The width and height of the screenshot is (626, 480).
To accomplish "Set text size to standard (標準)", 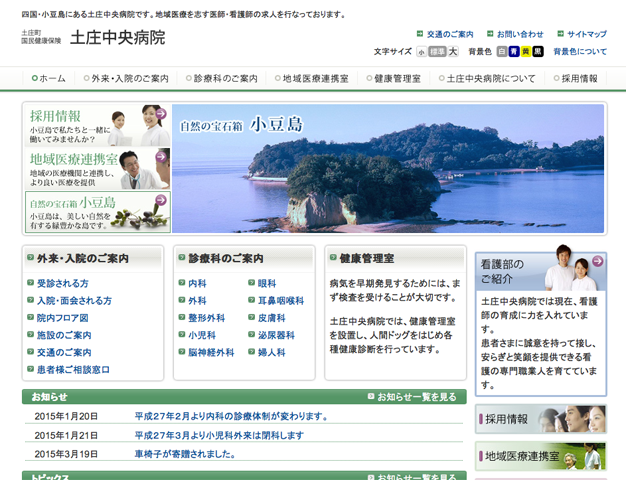I will point(437,52).
